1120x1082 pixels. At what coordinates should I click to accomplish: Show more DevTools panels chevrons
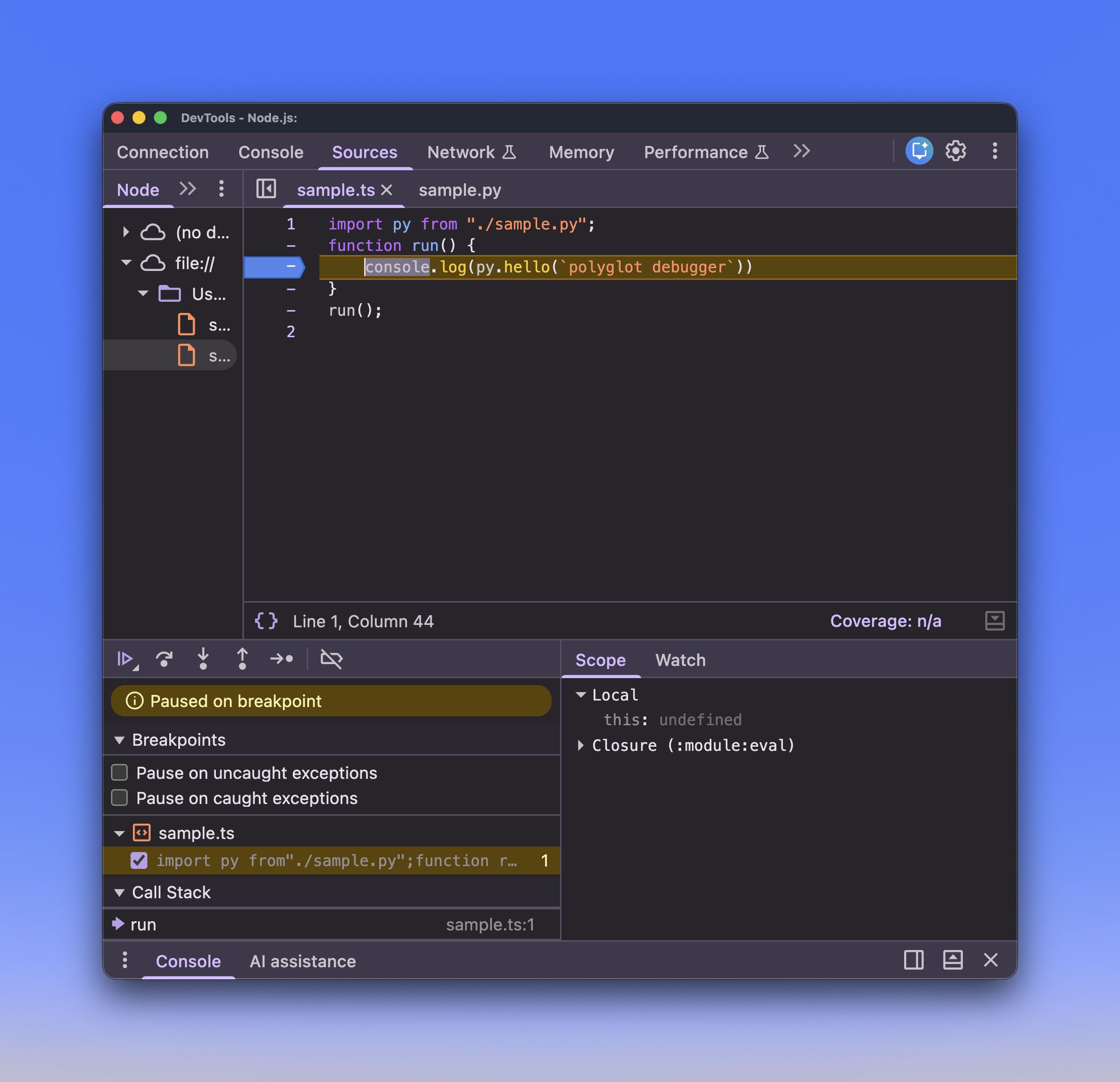point(802,151)
